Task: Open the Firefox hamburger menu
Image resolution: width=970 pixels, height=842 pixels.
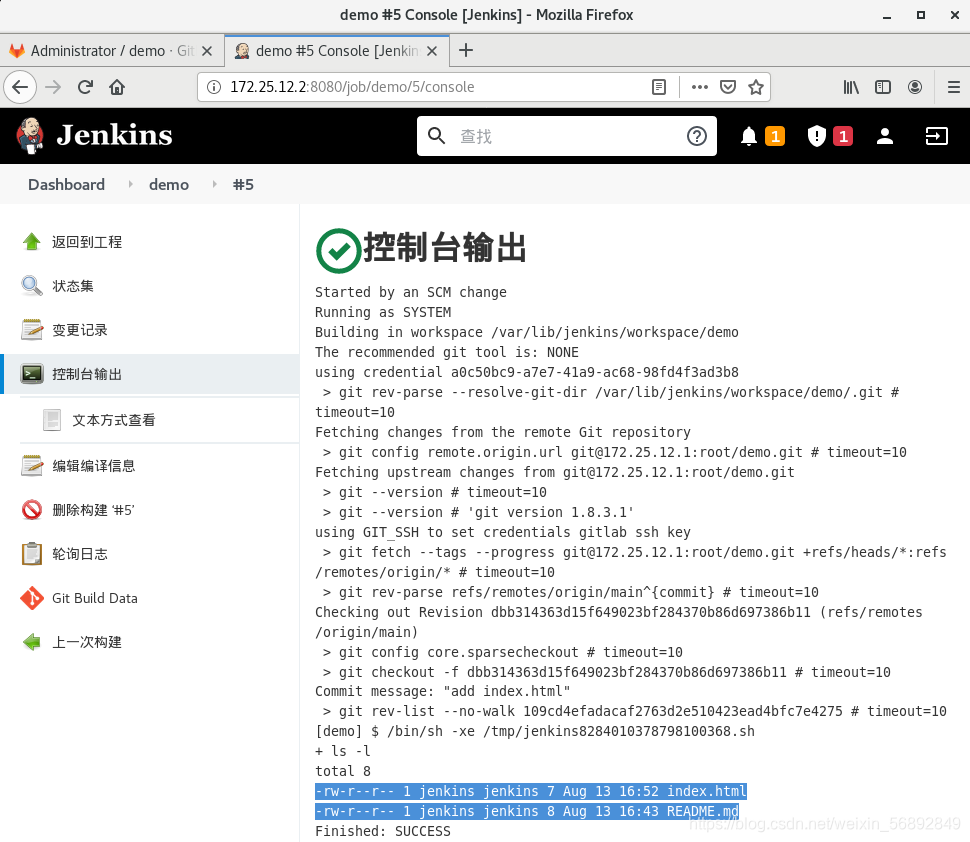Action: (953, 87)
